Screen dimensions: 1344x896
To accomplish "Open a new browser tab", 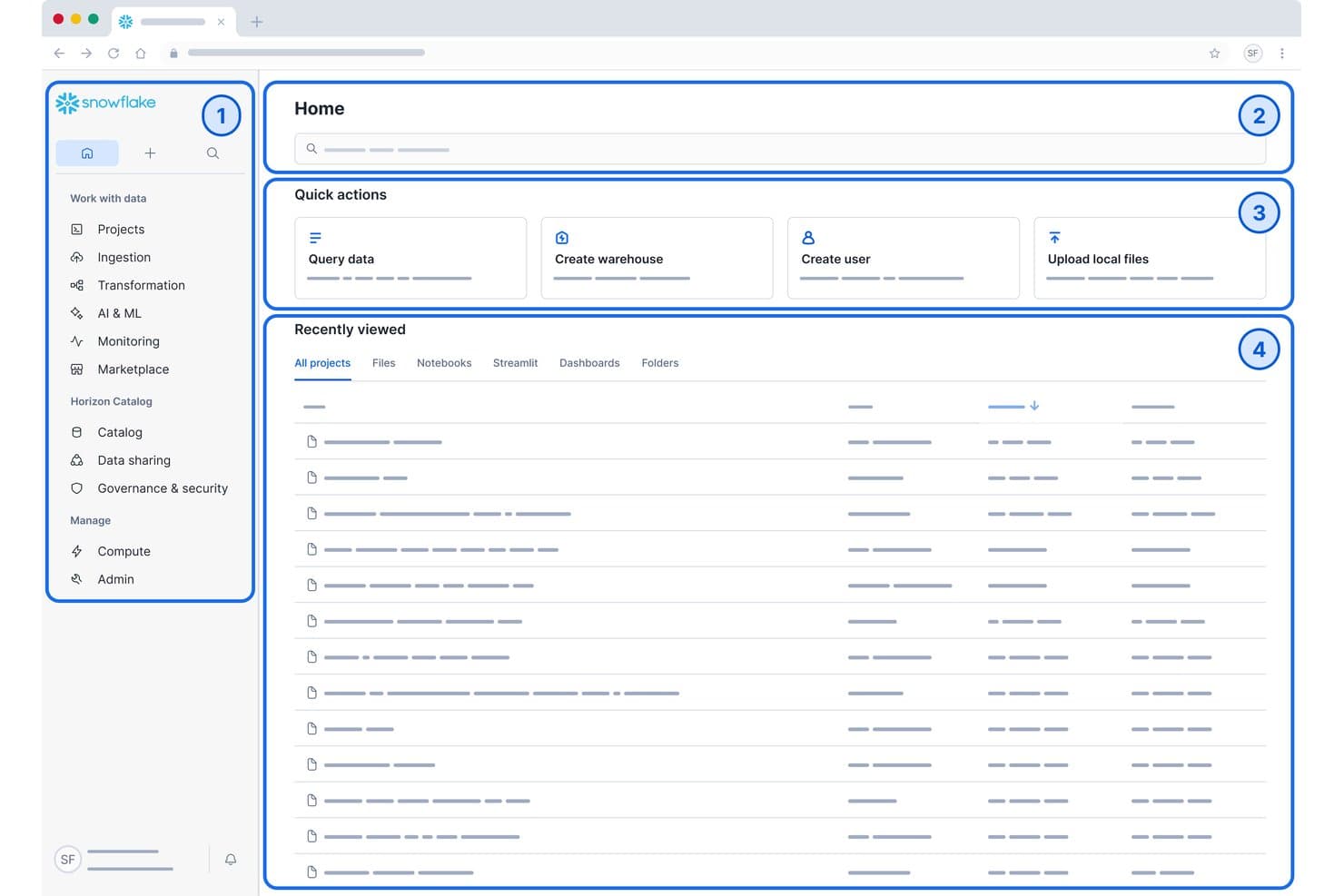I will point(257,22).
